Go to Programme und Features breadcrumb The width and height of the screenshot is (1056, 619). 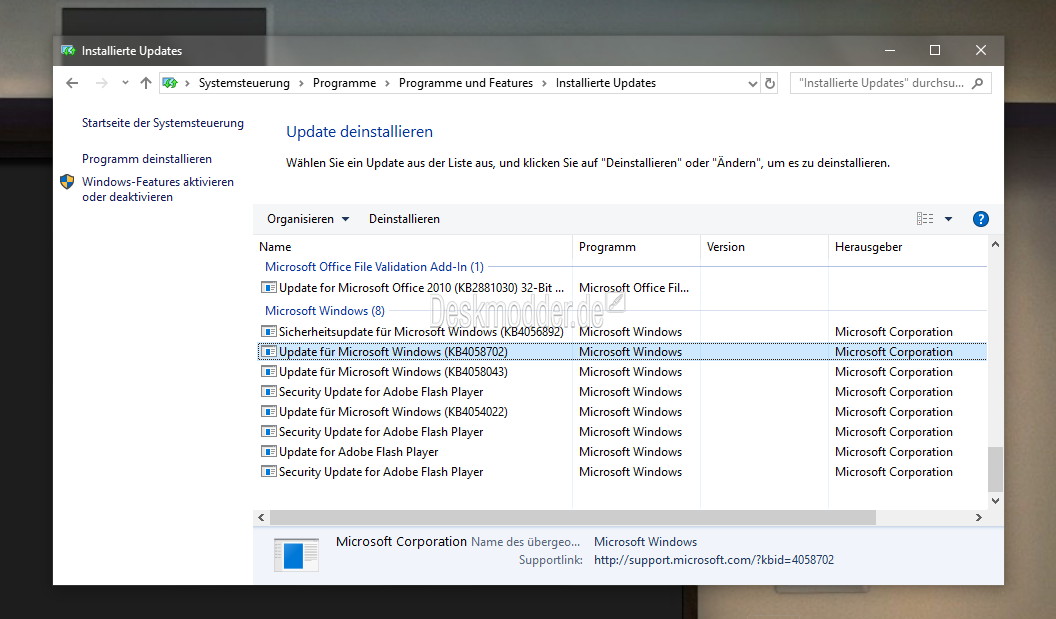tap(465, 83)
